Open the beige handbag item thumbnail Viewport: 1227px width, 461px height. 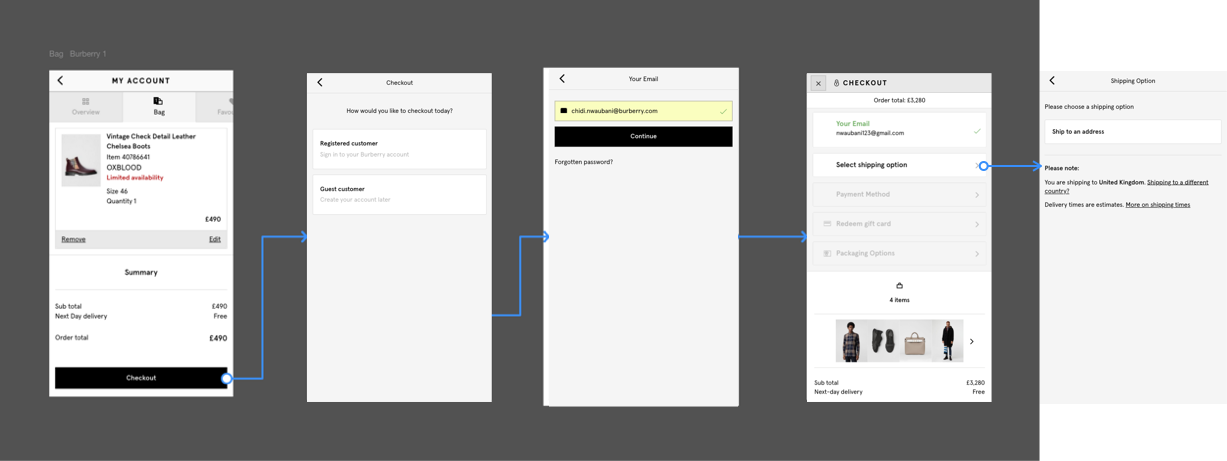coord(915,341)
